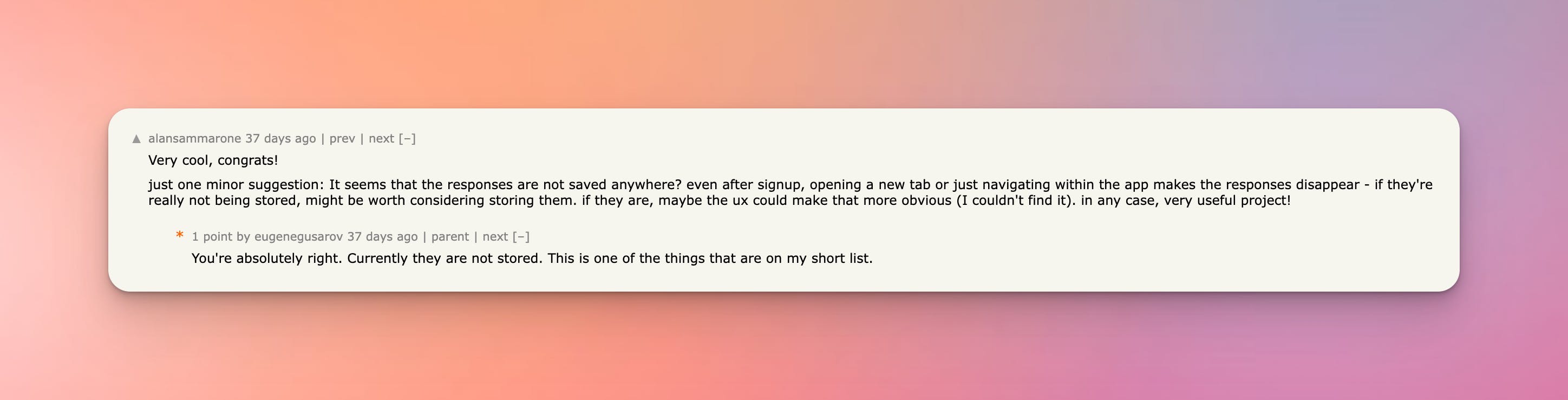Screen dimensions: 1568x400
Task: Collapse alansammarone's comment thread
Action: click(x=407, y=138)
